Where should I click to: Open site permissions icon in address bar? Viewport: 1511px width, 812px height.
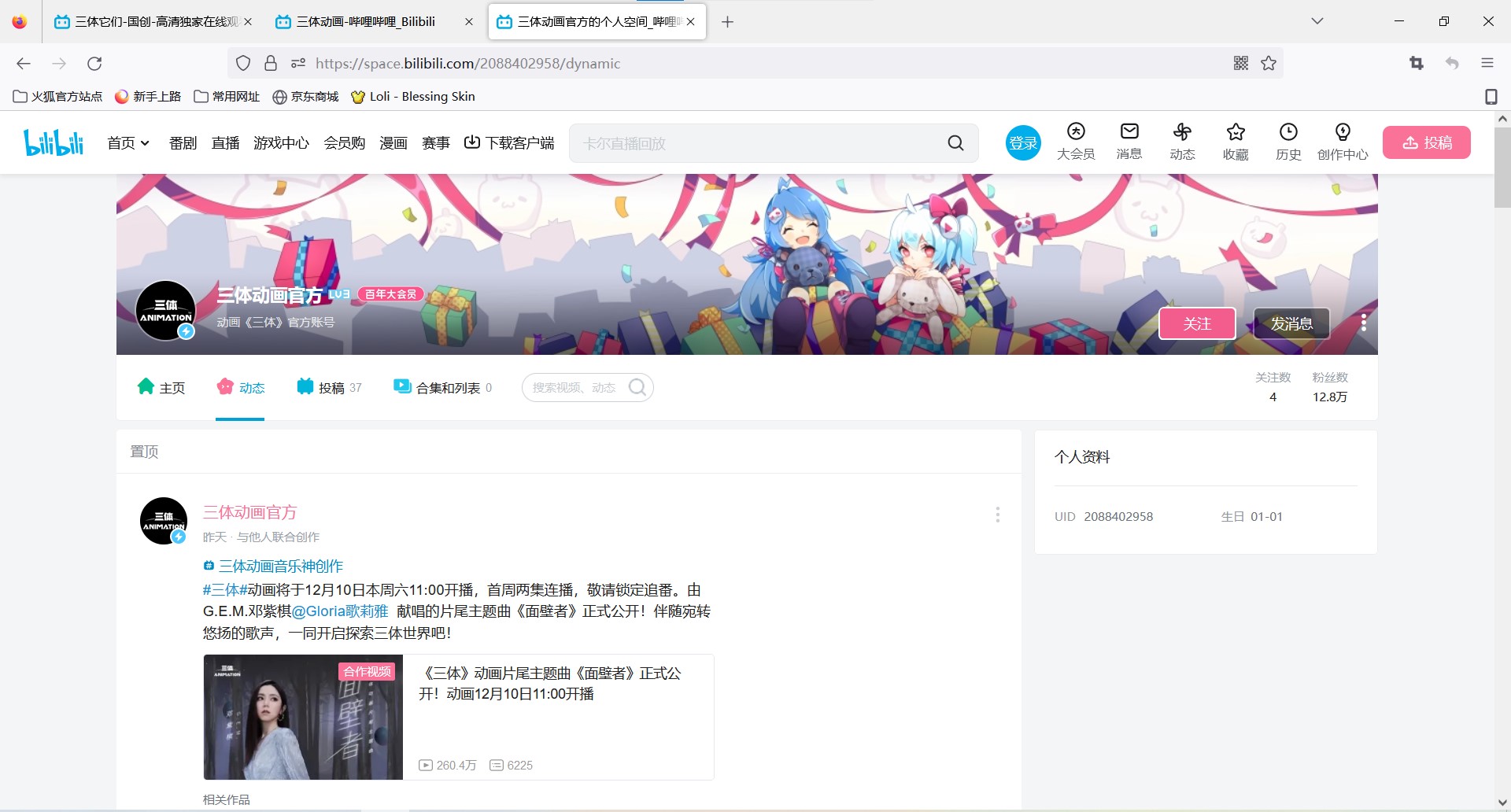click(298, 64)
